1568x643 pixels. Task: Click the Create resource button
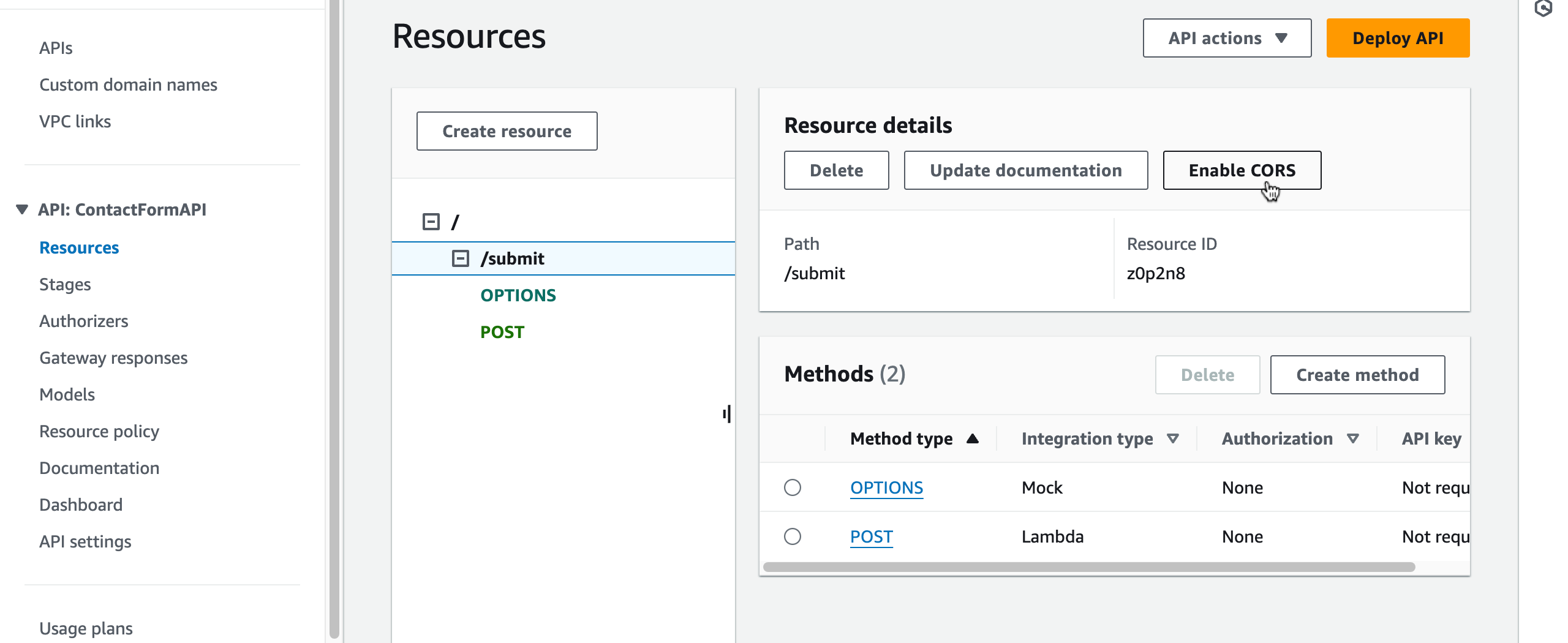click(507, 131)
